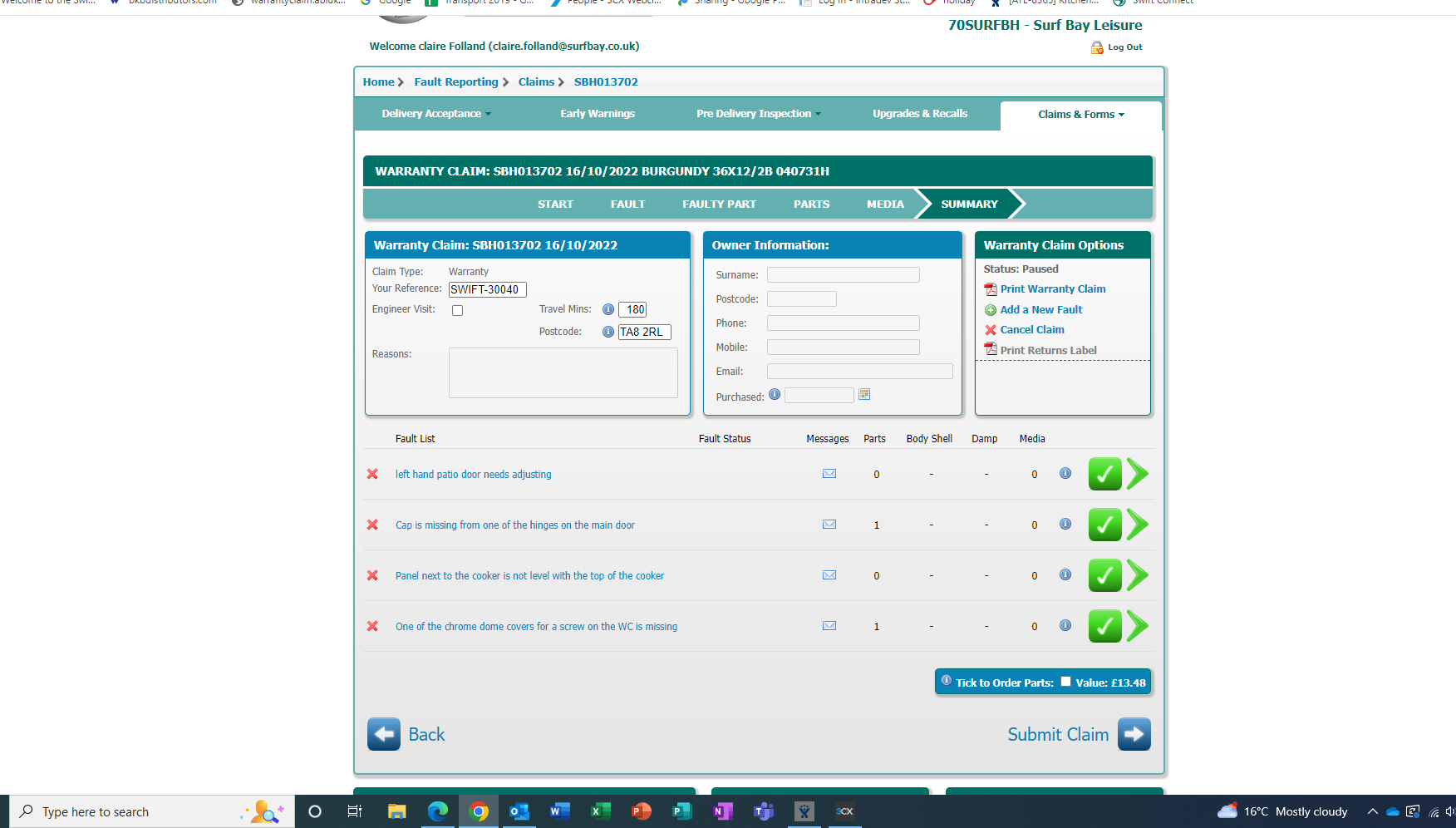
Task: Click the Your Reference input field
Action: (x=488, y=289)
